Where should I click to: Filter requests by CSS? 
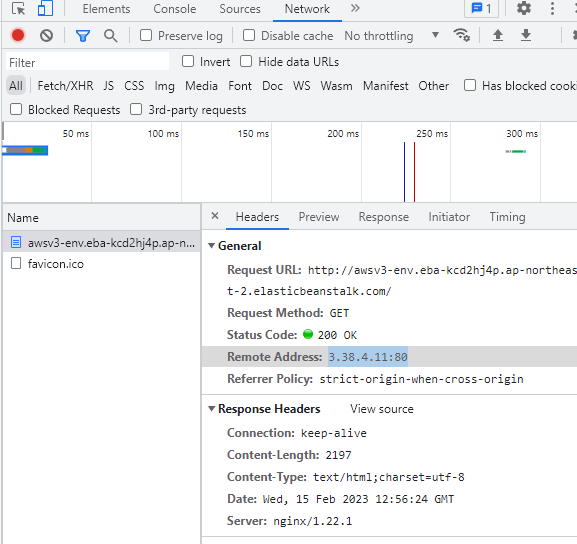134,86
